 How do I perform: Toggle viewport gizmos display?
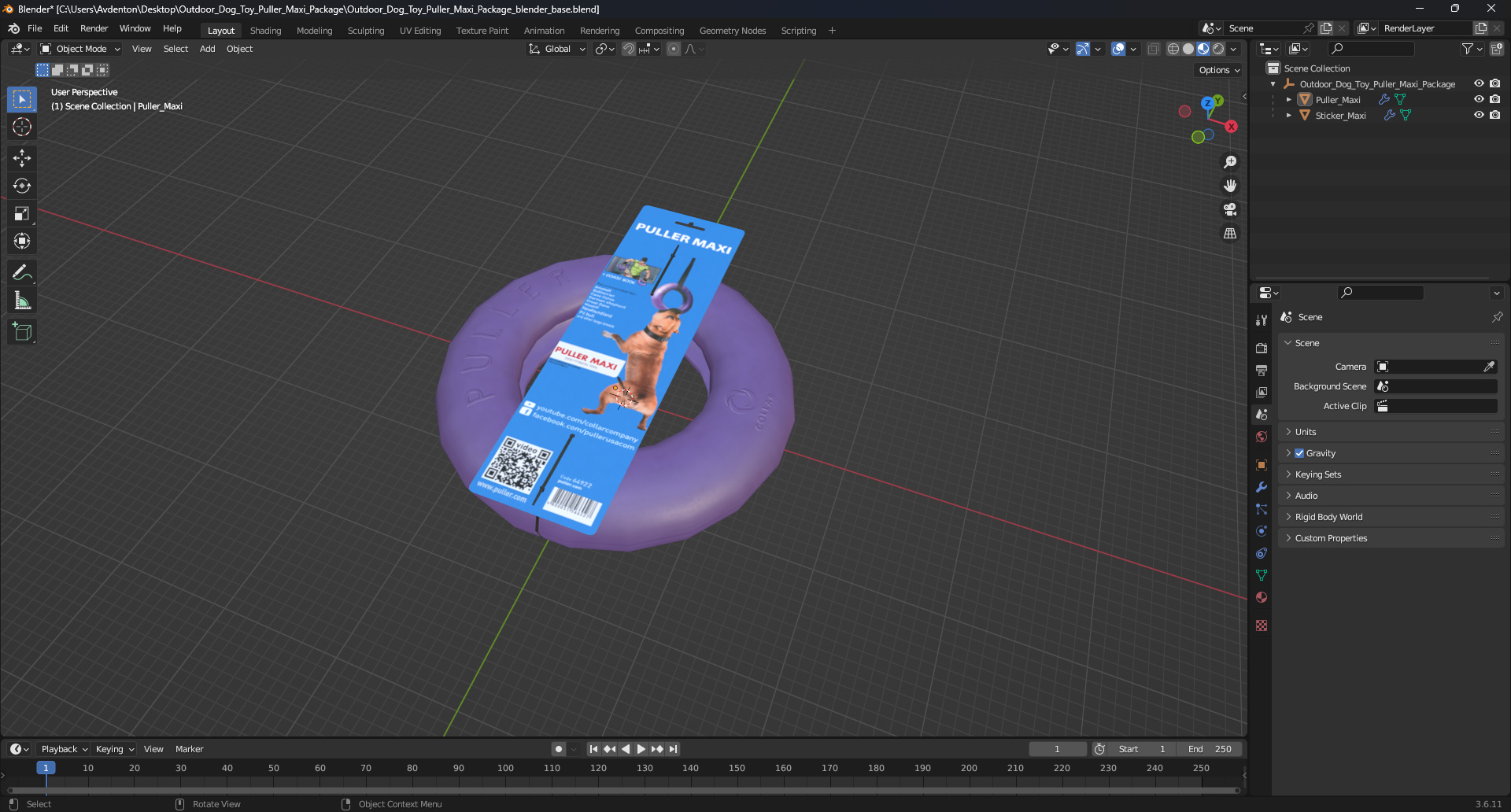point(1083,49)
